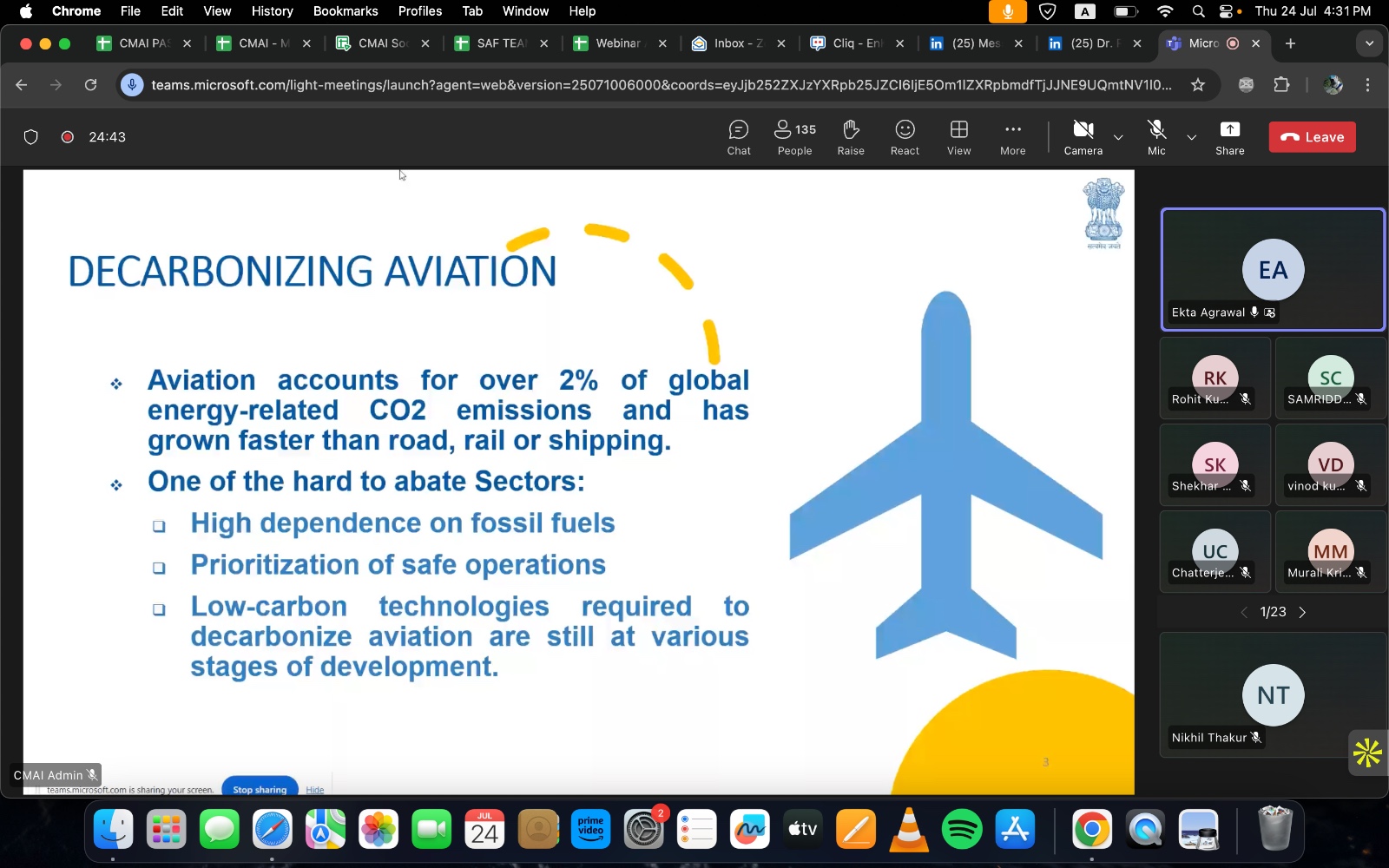
Task: Open the People participants list
Action: click(x=794, y=137)
